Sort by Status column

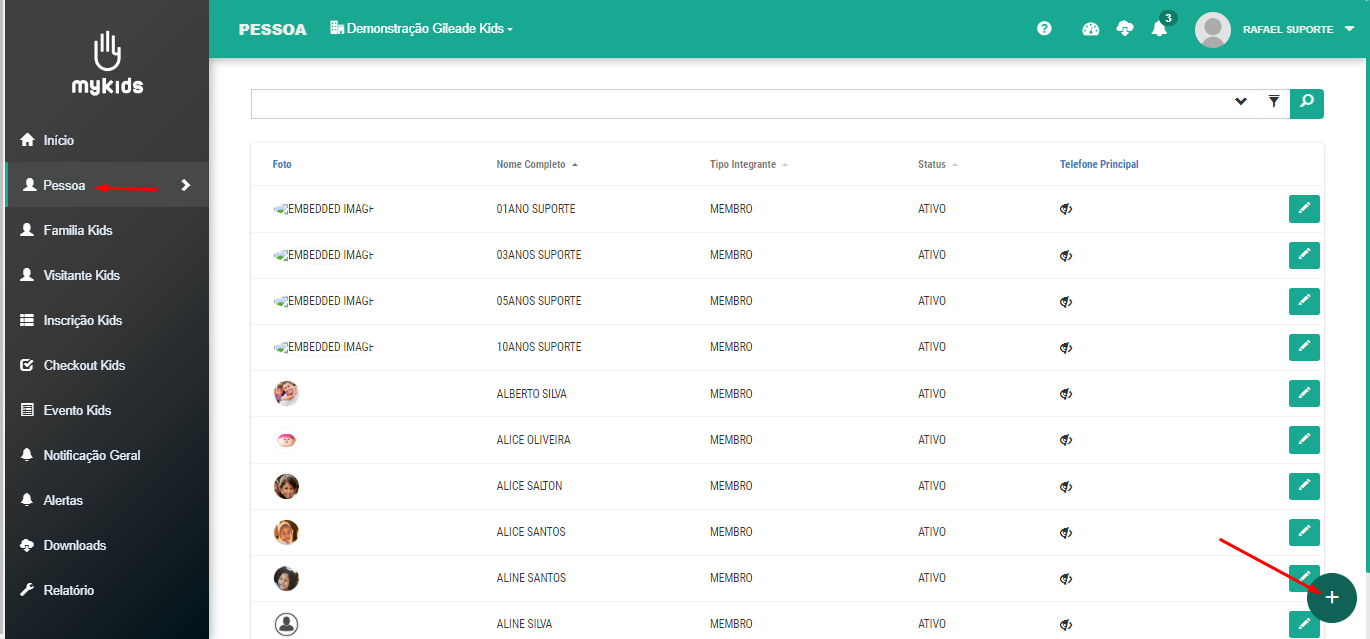point(937,164)
